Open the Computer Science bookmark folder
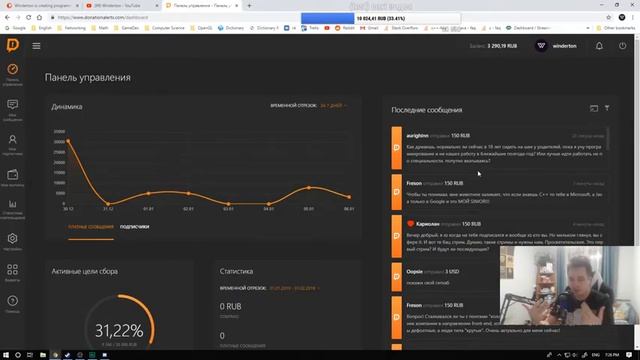640x360 pixels. [x=164, y=28]
